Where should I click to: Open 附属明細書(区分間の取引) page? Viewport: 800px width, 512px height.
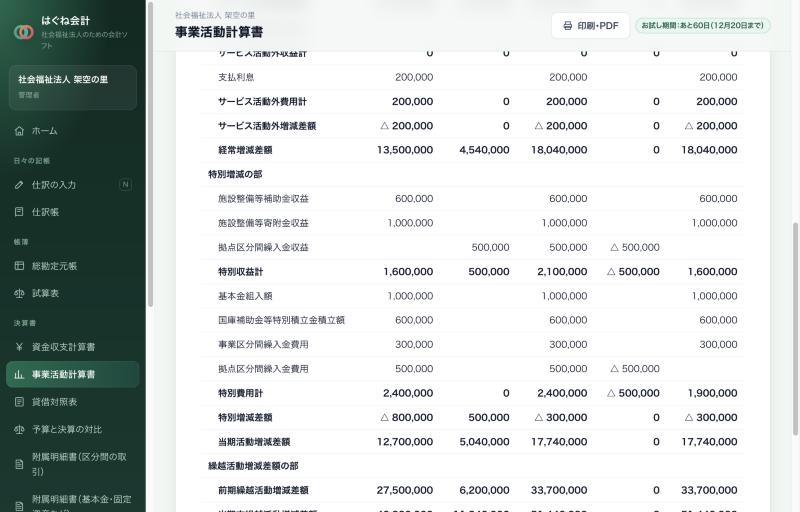(x=72, y=464)
